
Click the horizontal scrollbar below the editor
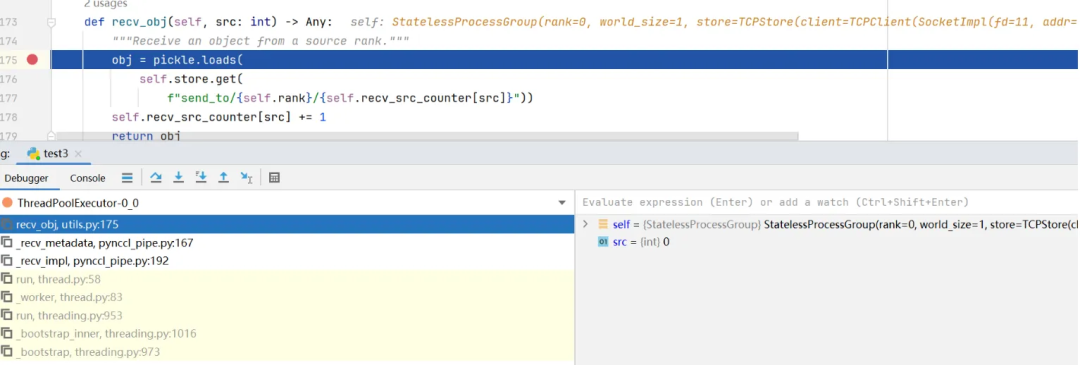tap(426, 137)
